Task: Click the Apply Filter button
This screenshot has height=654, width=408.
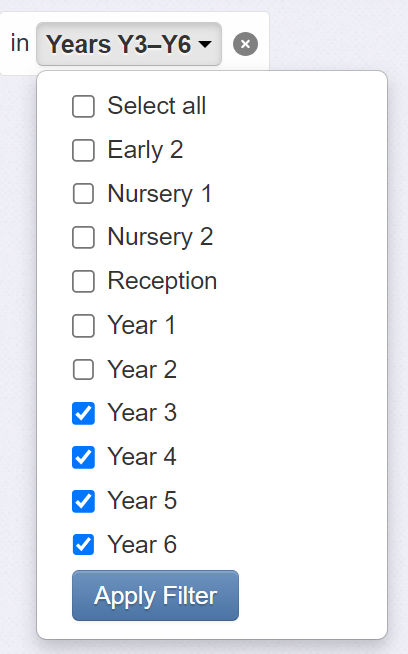Action: (x=155, y=595)
